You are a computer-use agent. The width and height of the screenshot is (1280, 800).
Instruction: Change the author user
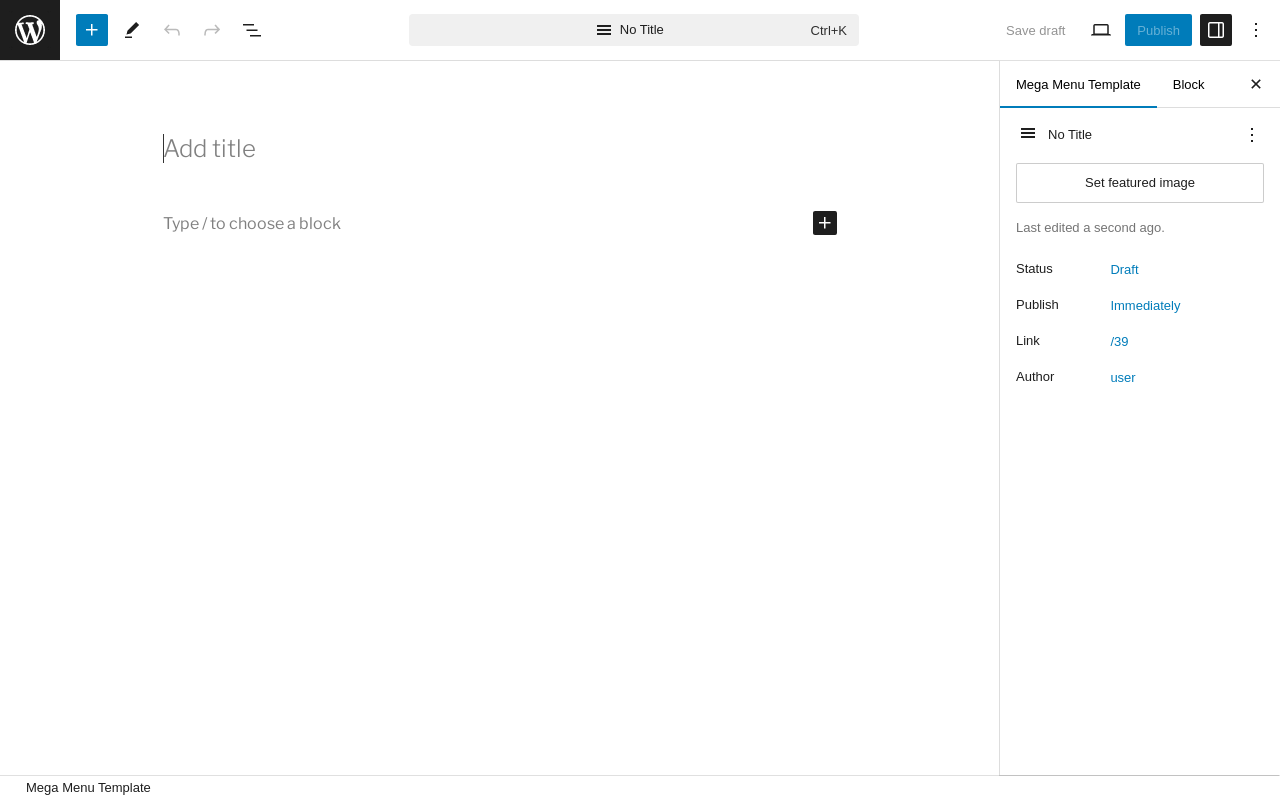pos(1123,377)
